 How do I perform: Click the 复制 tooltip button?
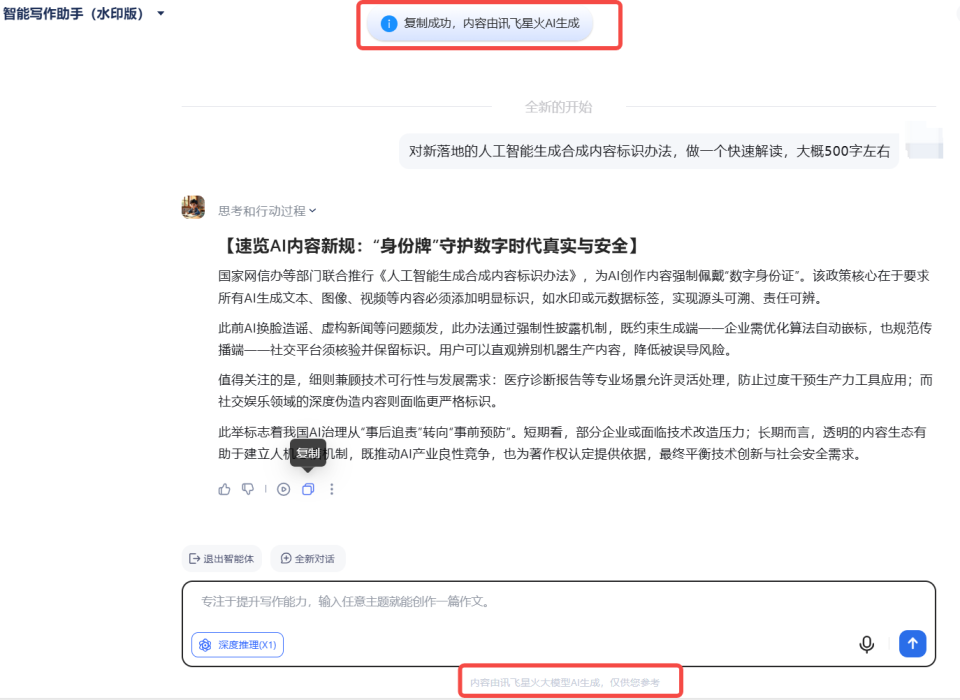[x=309, y=453]
